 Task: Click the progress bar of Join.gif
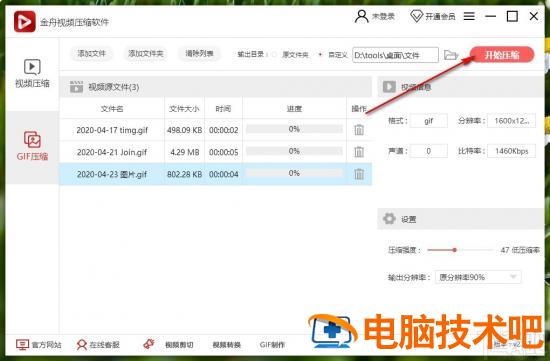(x=294, y=151)
